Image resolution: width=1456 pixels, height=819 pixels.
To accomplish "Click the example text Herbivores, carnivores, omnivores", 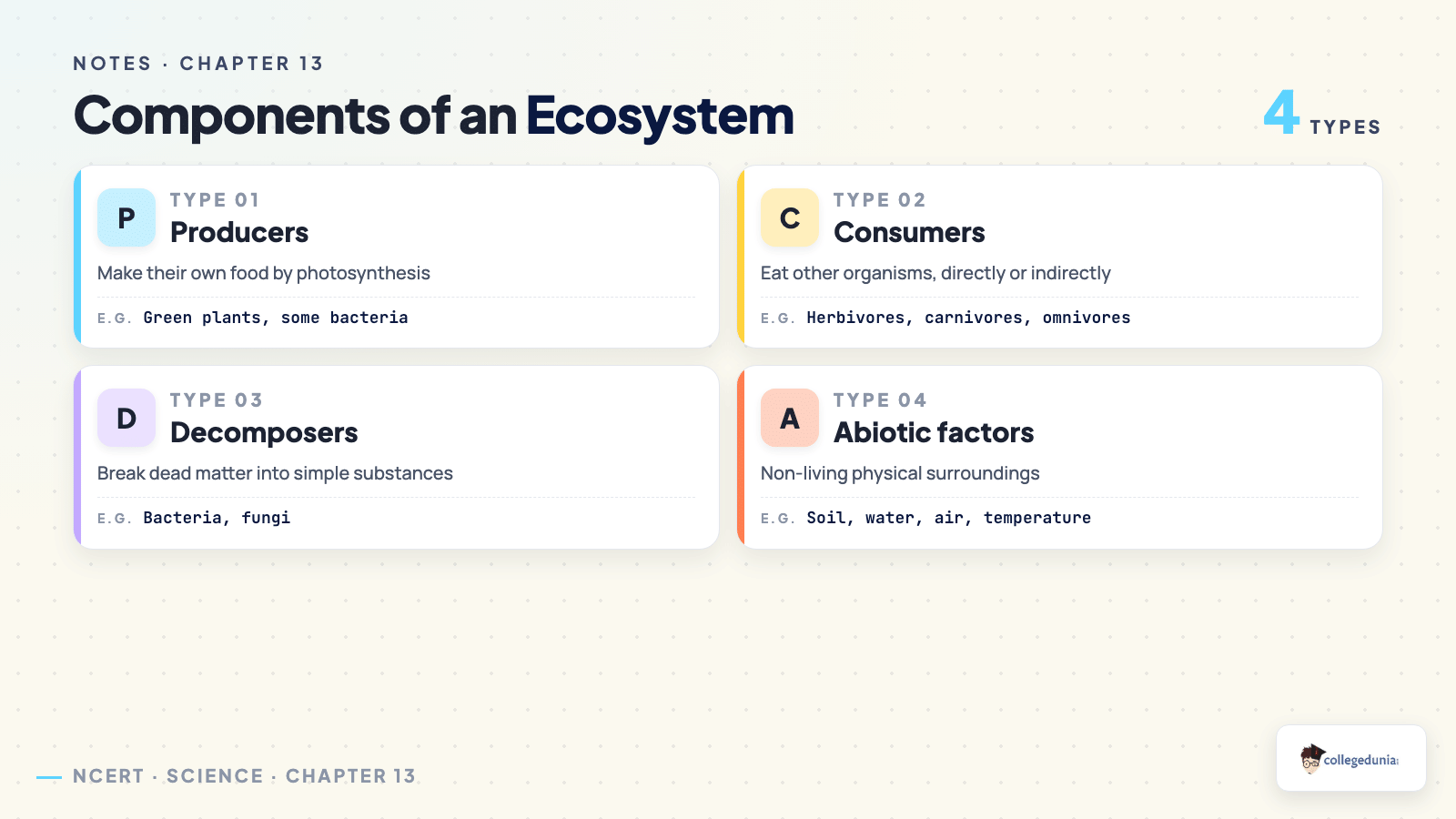I will tap(968, 318).
